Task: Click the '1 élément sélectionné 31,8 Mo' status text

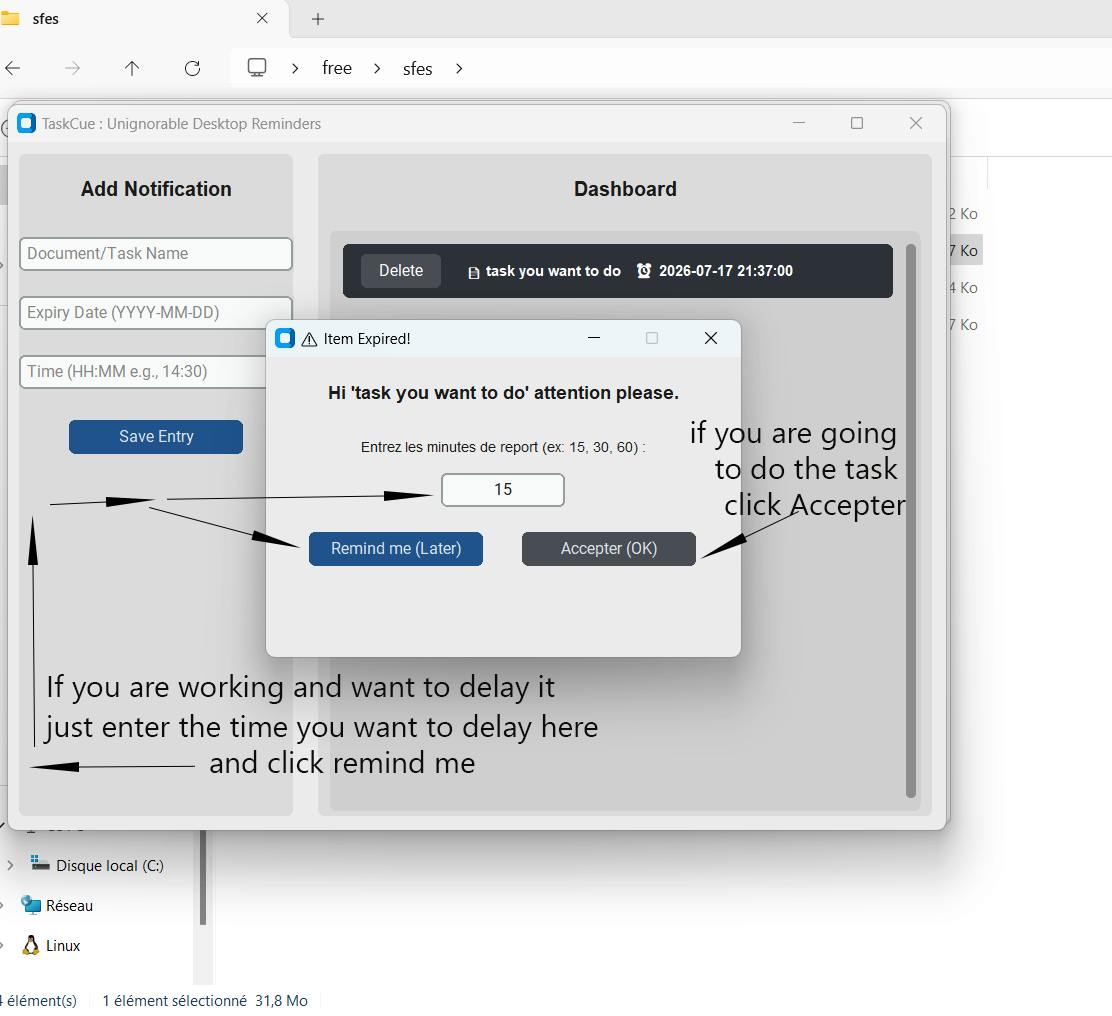Action: [x=205, y=1000]
